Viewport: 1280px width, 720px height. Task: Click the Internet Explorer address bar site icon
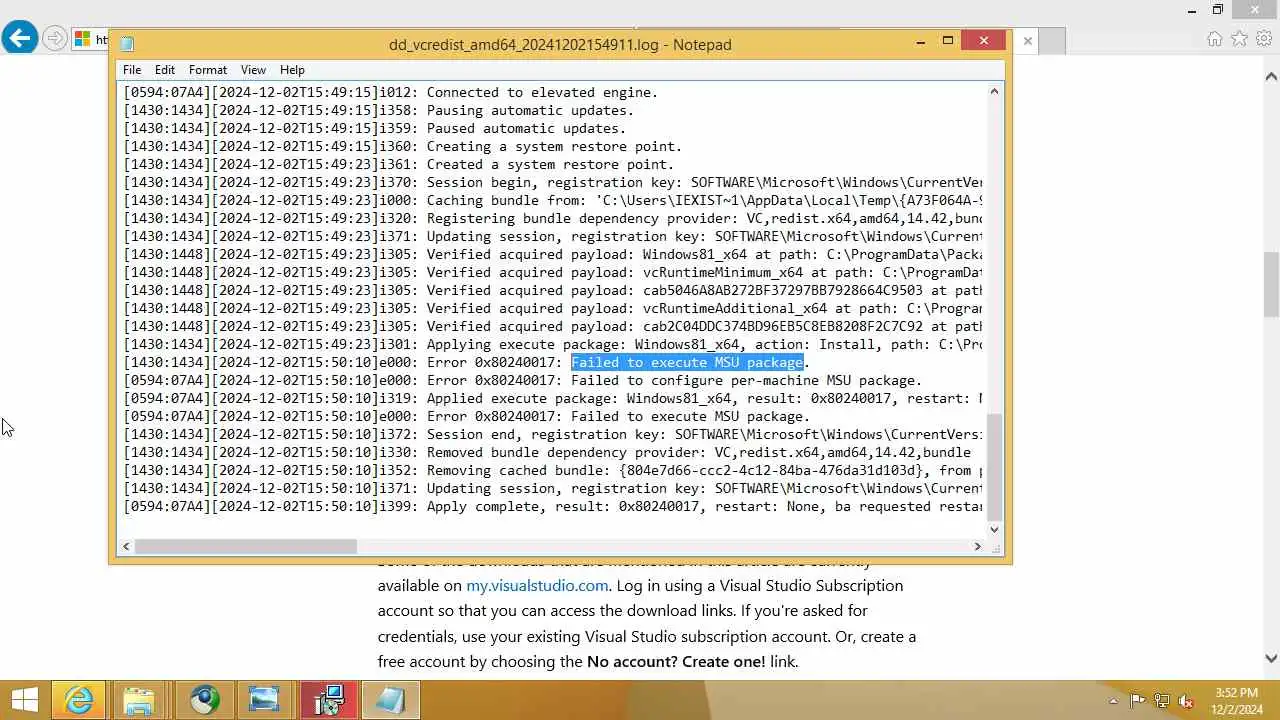pos(83,40)
